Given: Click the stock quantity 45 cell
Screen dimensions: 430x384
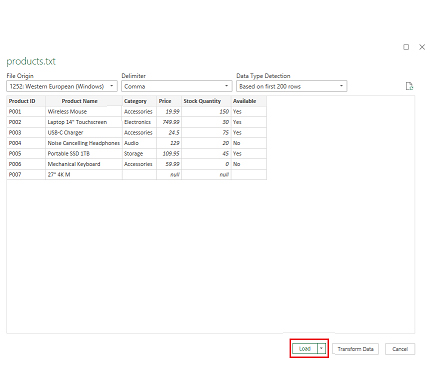Looking at the screenshot, I should (x=206, y=153).
